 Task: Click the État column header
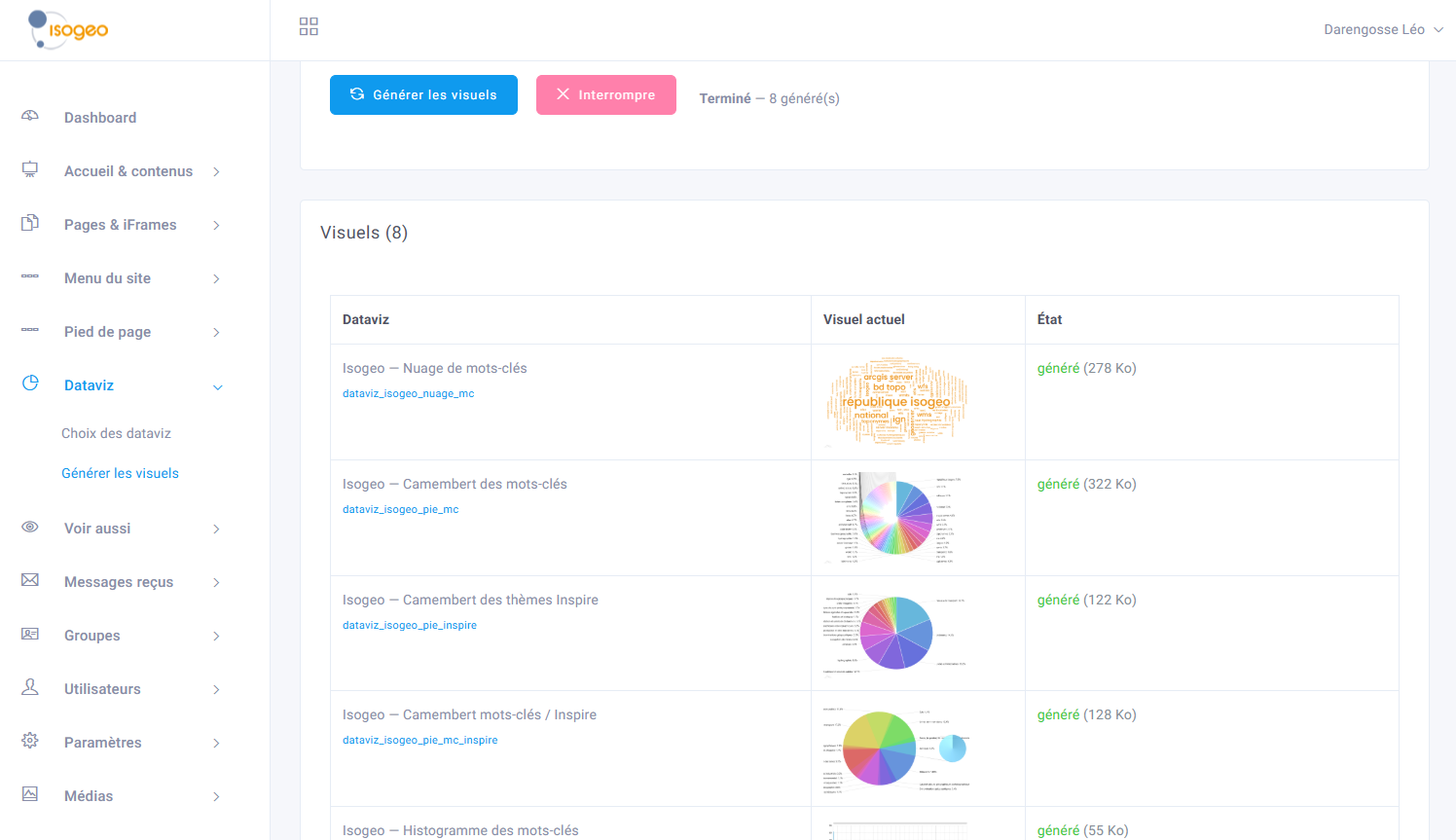pos(1049,319)
